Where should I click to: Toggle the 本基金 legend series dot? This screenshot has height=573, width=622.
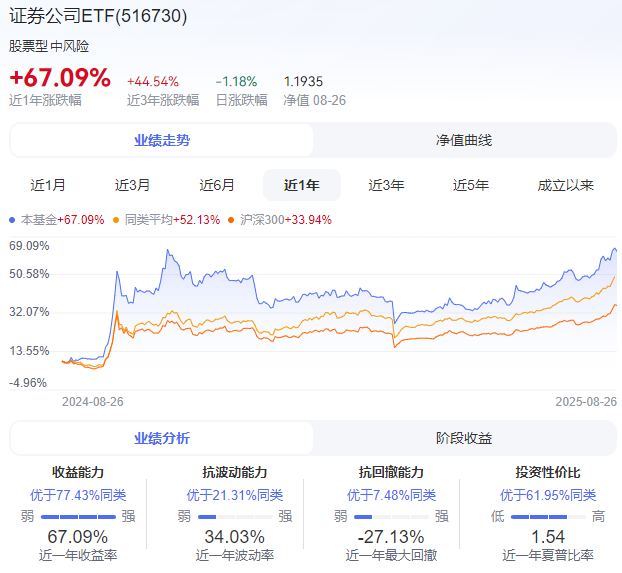tap(13, 220)
